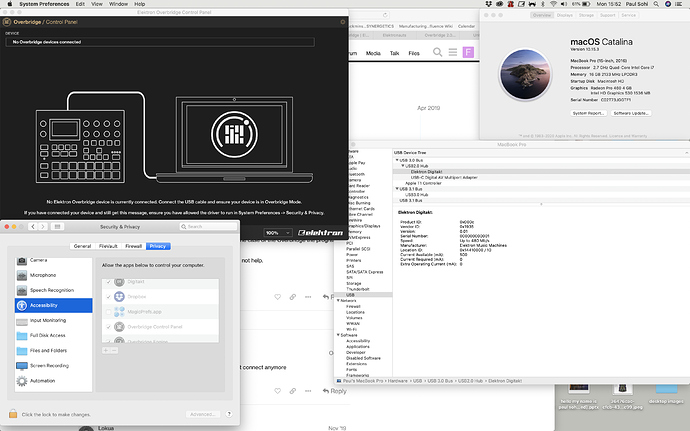The height and width of the screenshot is (431, 690).
Task: Open the 100% zoom dropdown in Overbridge
Action: tap(277, 232)
